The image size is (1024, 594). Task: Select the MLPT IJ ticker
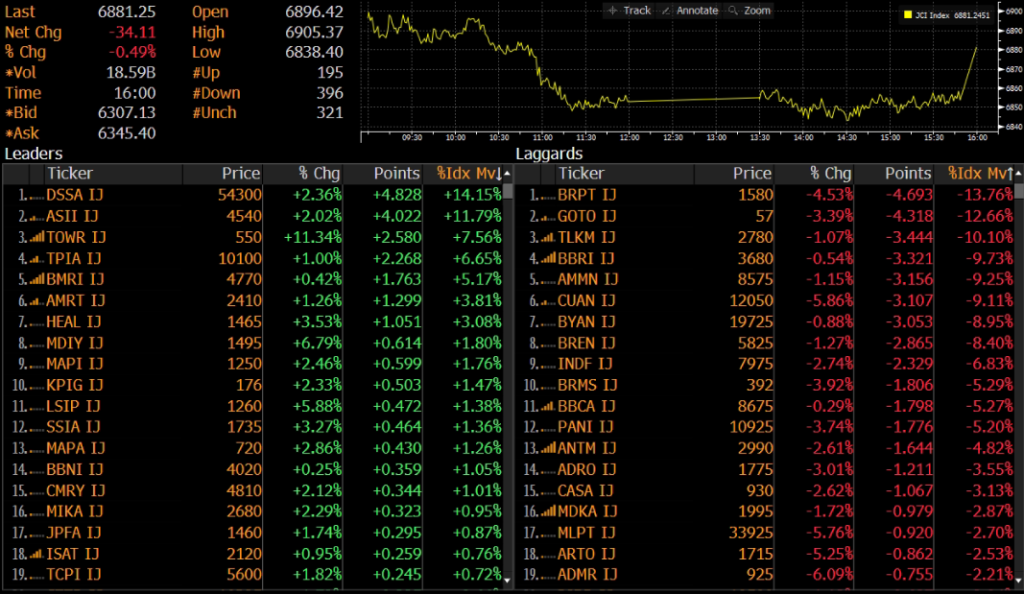pos(586,533)
